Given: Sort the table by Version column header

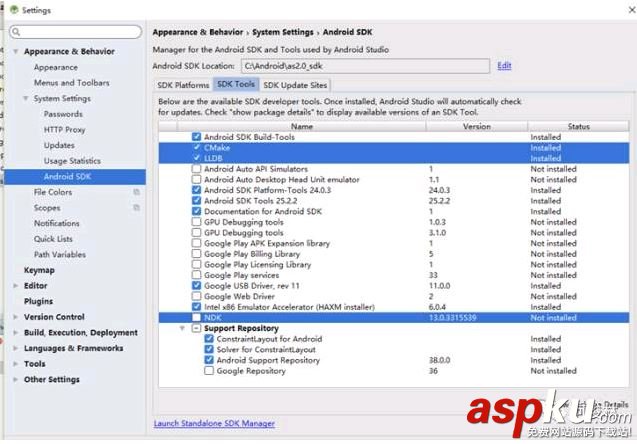Looking at the screenshot, I should click(477, 126).
